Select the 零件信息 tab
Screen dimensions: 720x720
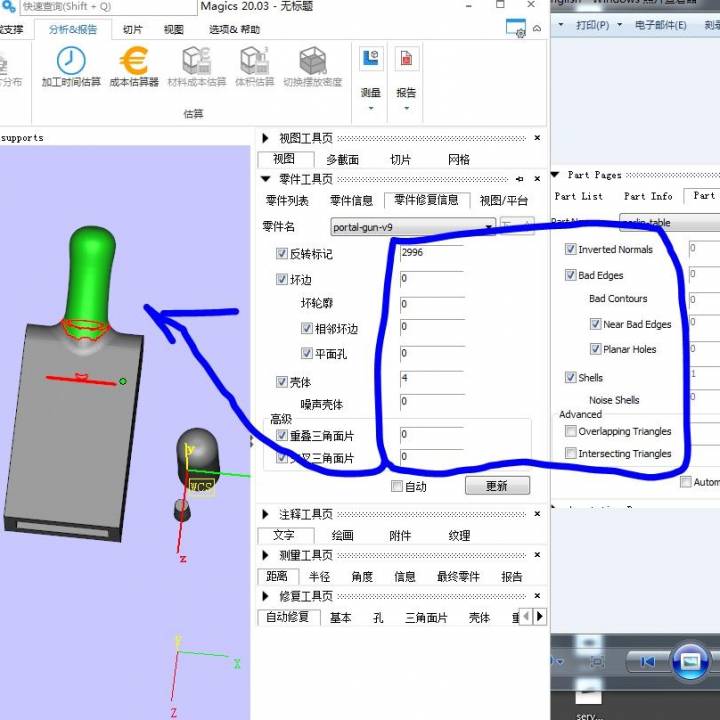coord(351,200)
